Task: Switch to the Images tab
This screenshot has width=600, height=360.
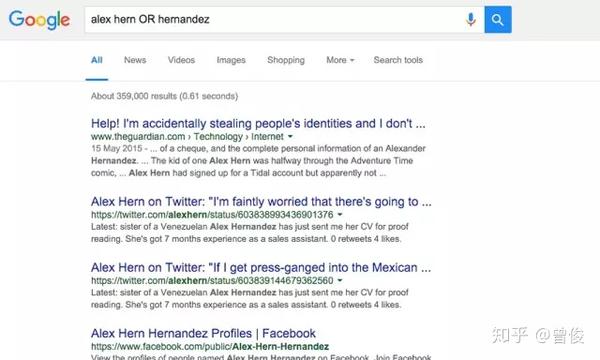Action: (x=231, y=60)
